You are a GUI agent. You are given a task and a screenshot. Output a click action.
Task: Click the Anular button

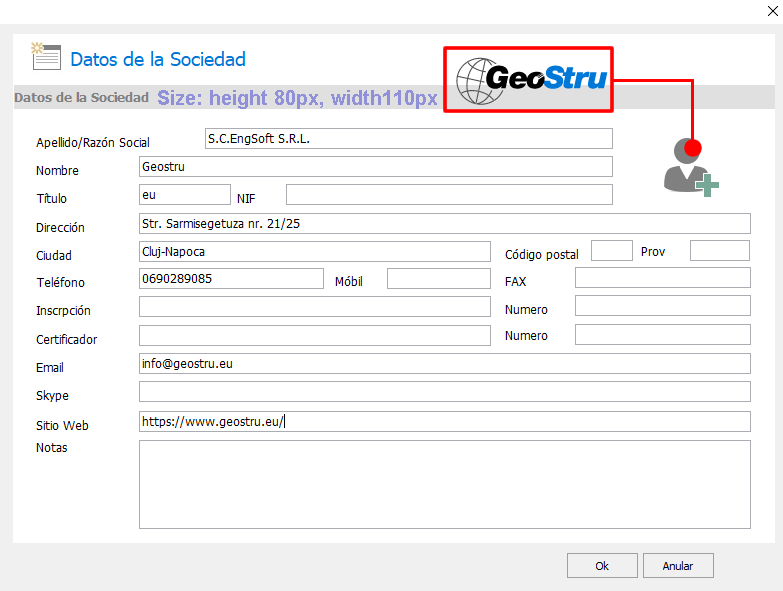tap(678, 566)
